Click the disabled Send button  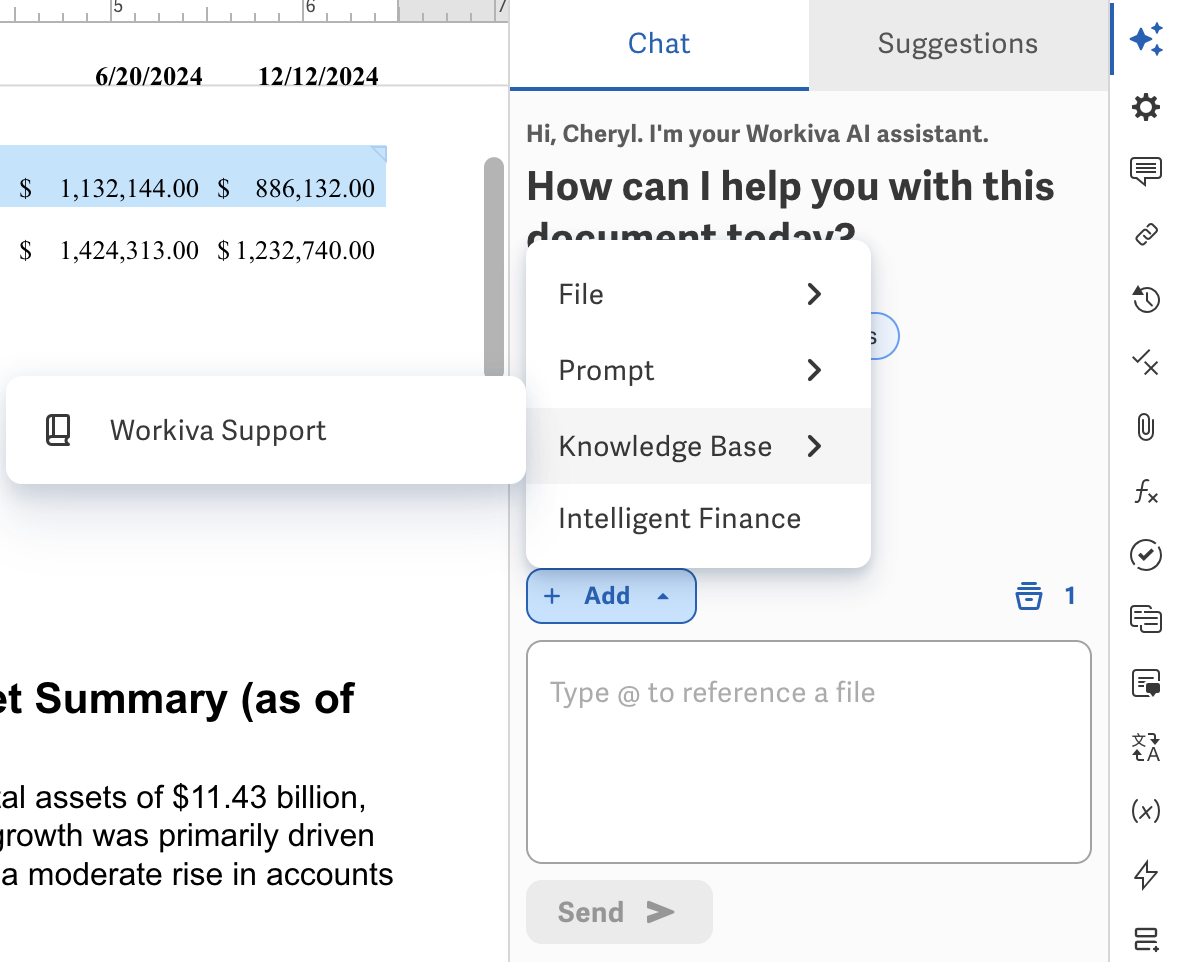(x=619, y=912)
